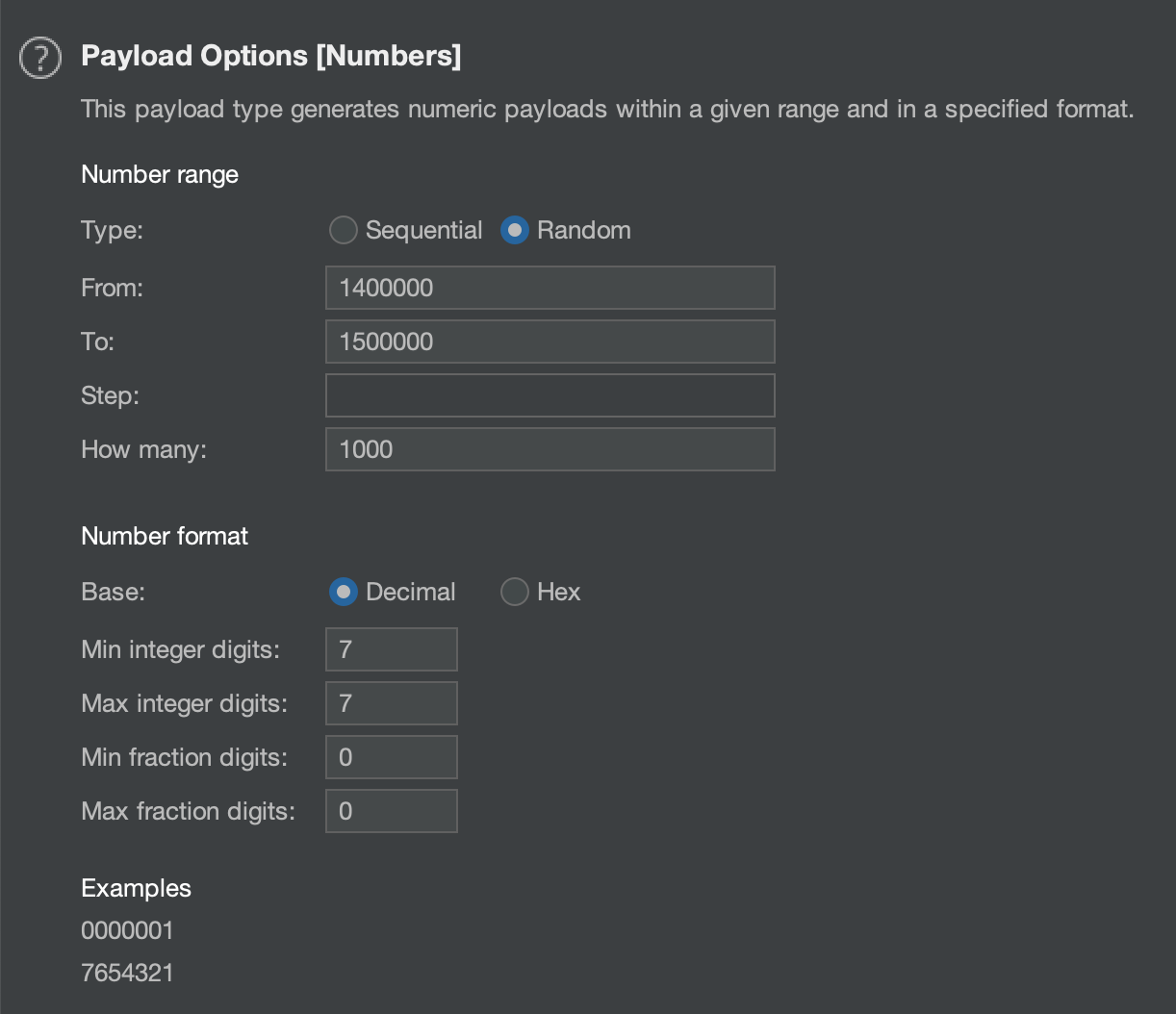Click the To value field
1176x1014 pixels.
pyautogui.click(x=550, y=342)
